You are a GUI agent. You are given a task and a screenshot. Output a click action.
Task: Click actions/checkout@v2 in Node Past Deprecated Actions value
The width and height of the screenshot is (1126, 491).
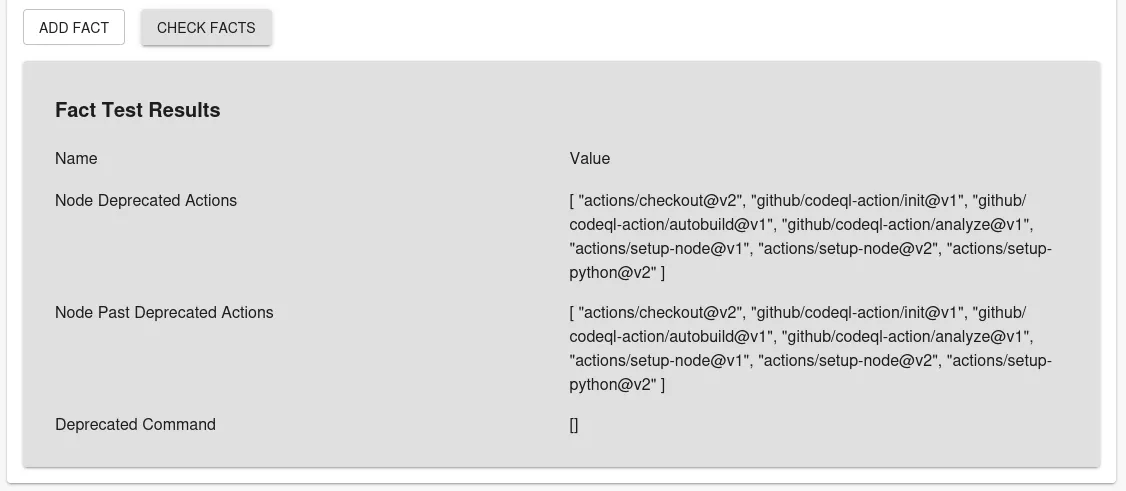coord(660,312)
